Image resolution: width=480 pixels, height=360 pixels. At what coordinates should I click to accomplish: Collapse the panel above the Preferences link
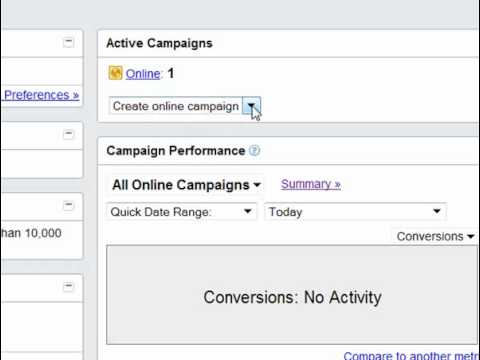(x=68, y=42)
